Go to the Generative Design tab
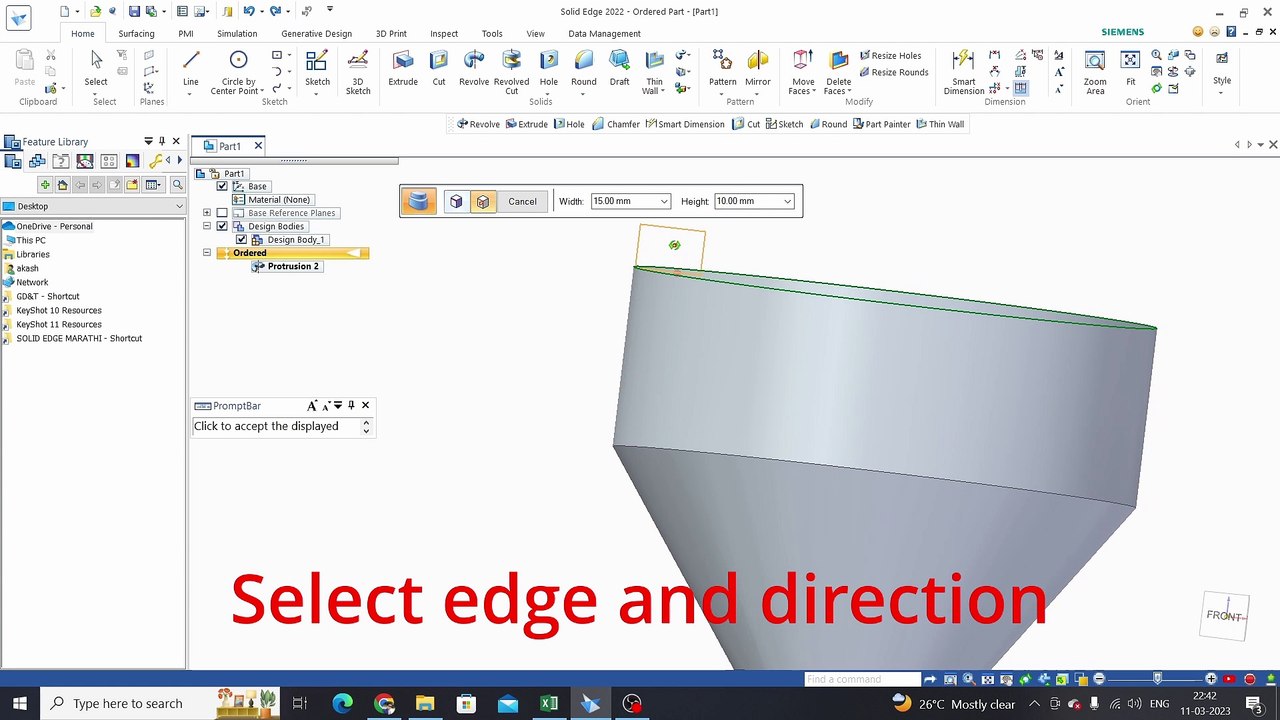The image size is (1280, 720). (316, 34)
